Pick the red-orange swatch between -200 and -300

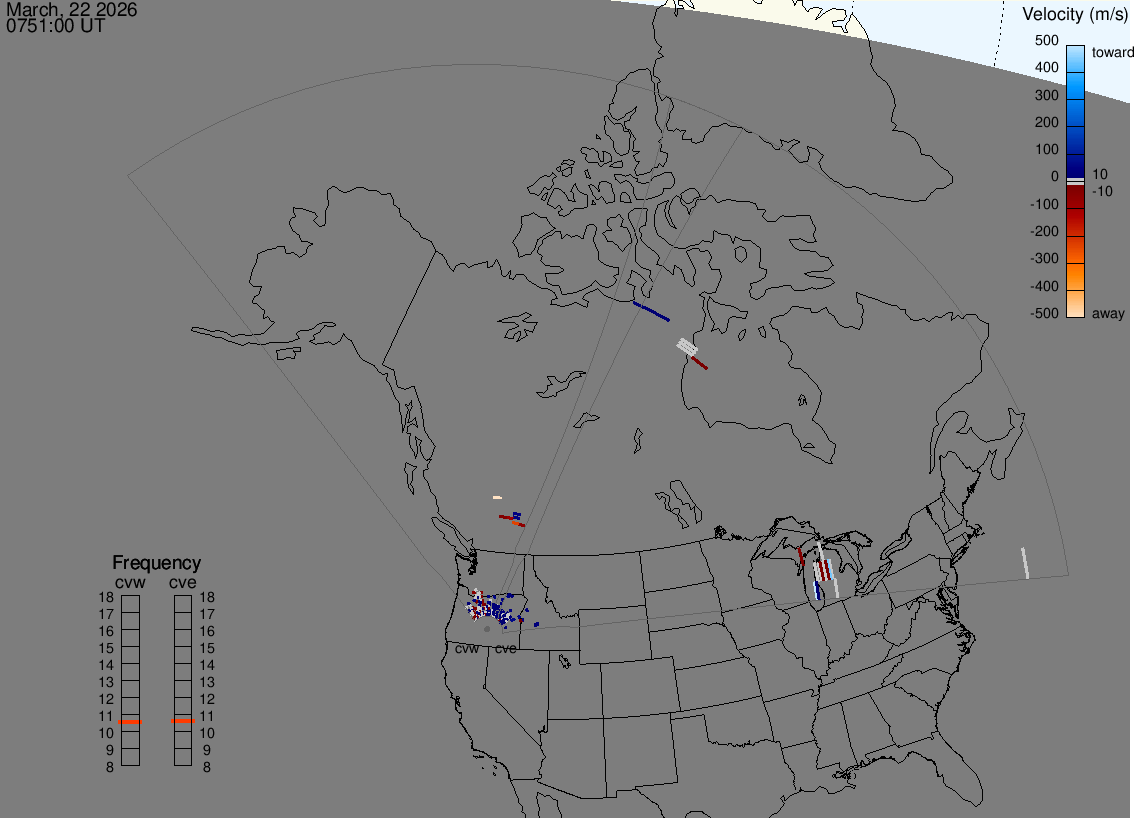pyautogui.click(x=1075, y=250)
